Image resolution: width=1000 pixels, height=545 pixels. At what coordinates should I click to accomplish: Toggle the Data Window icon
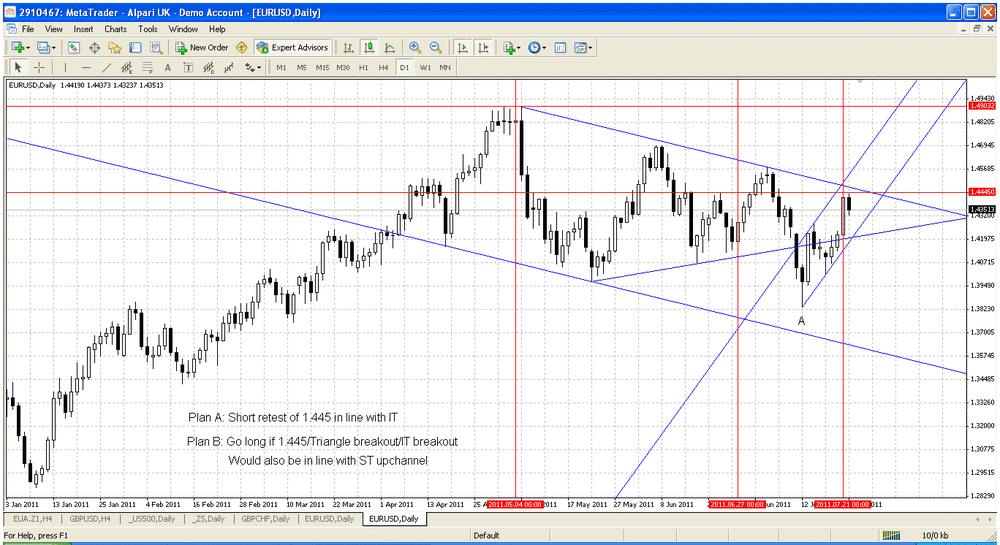(94, 47)
